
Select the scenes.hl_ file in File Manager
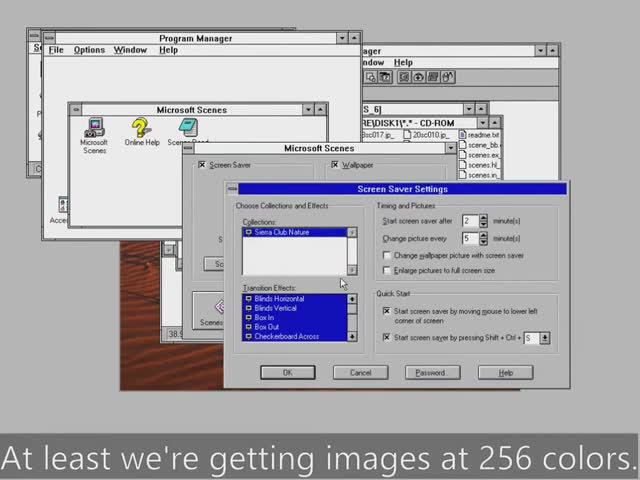click(x=479, y=165)
